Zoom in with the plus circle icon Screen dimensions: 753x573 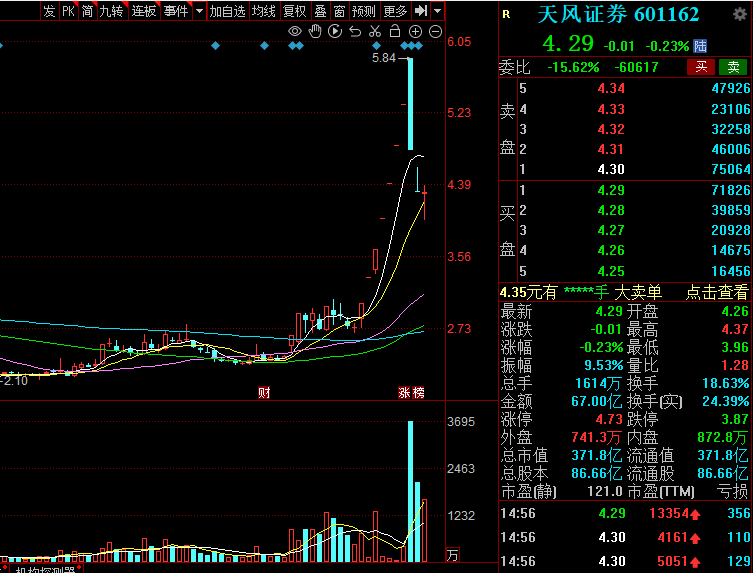(x=415, y=32)
